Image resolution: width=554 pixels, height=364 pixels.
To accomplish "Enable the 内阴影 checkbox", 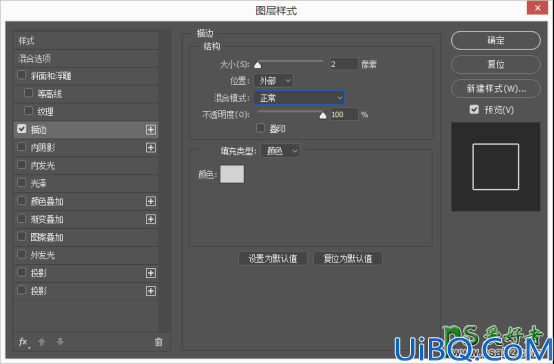I will pos(22,147).
